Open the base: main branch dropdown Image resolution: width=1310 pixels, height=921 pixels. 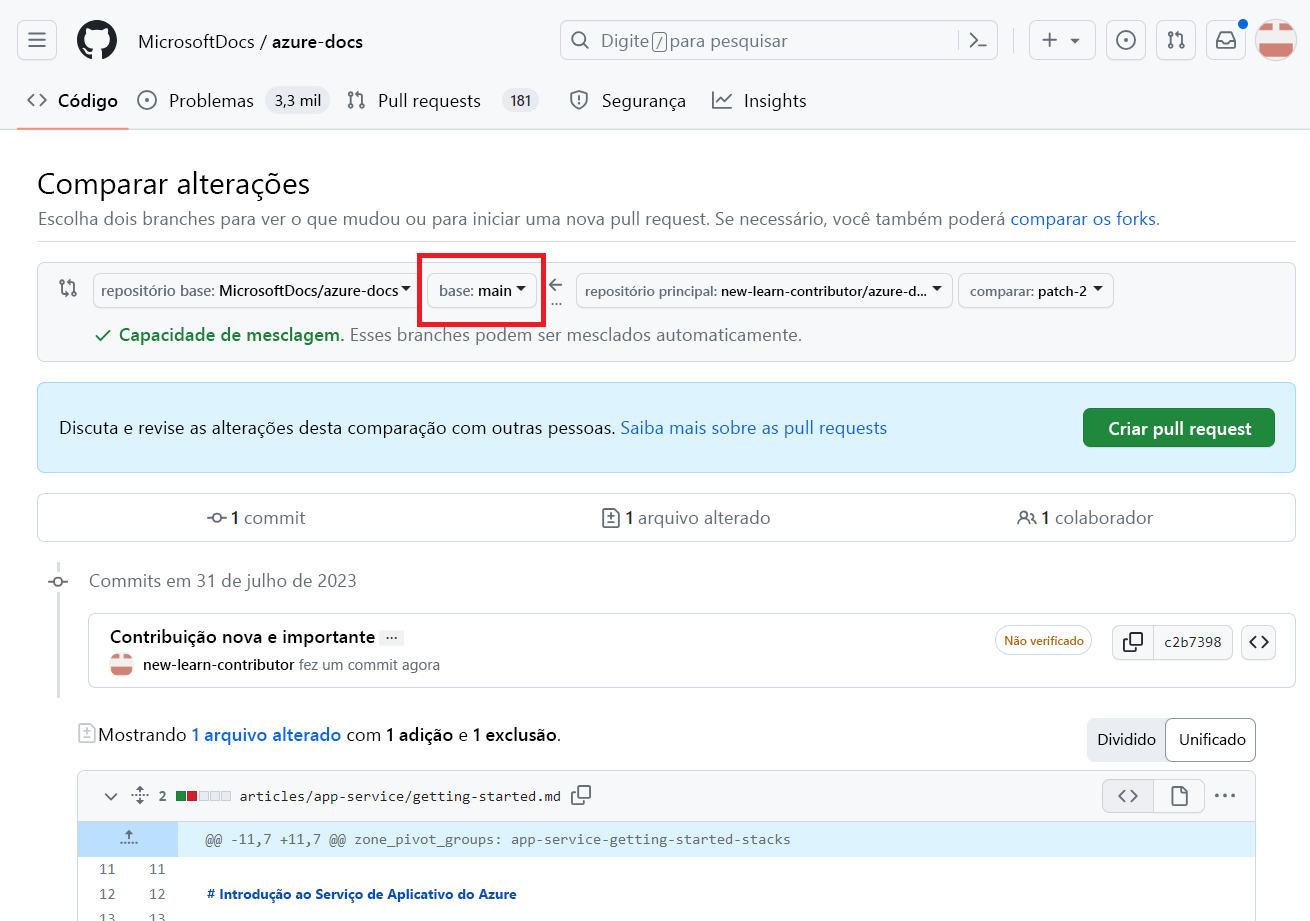481,290
